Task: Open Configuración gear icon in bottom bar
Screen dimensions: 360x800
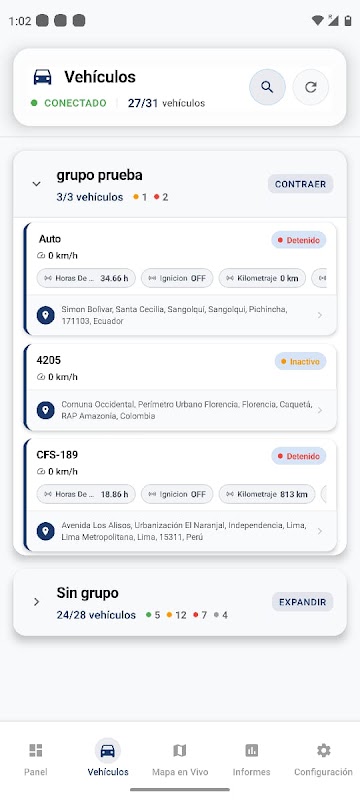Action: pyautogui.click(x=323, y=750)
